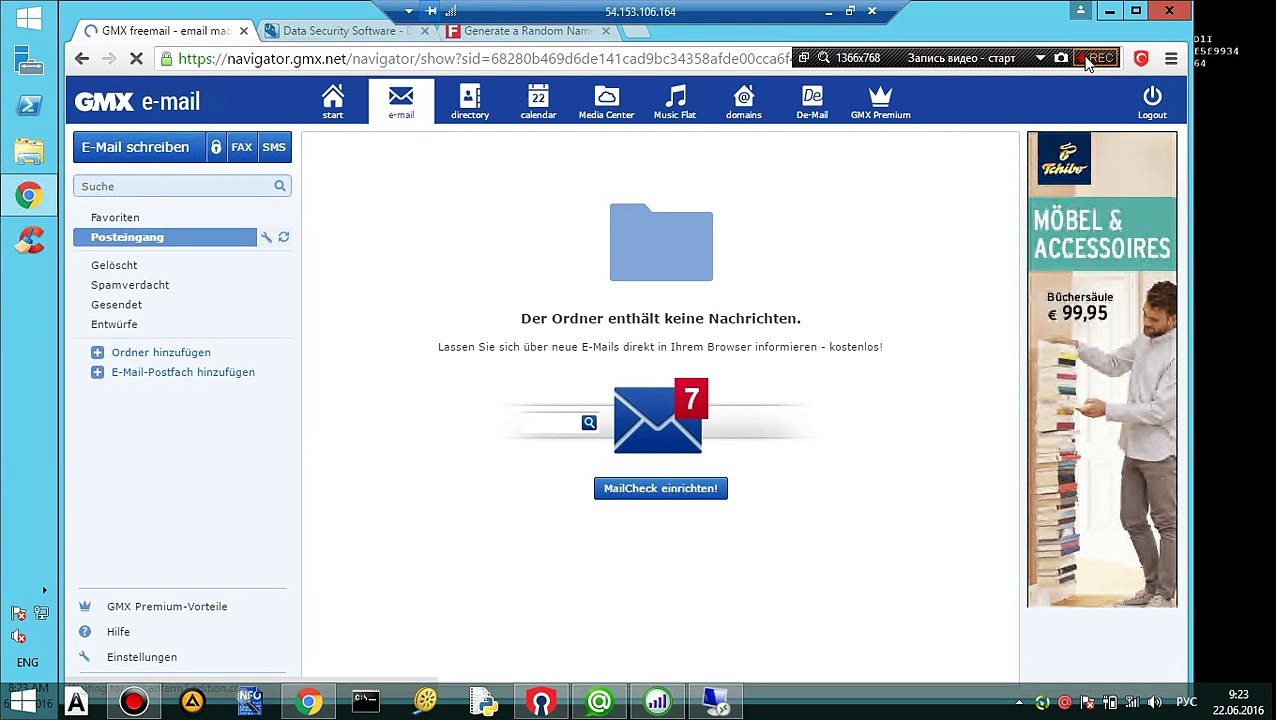Open the Favoriten folder
The width and height of the screenshot is (1276, 720).
tap(115, 217)
